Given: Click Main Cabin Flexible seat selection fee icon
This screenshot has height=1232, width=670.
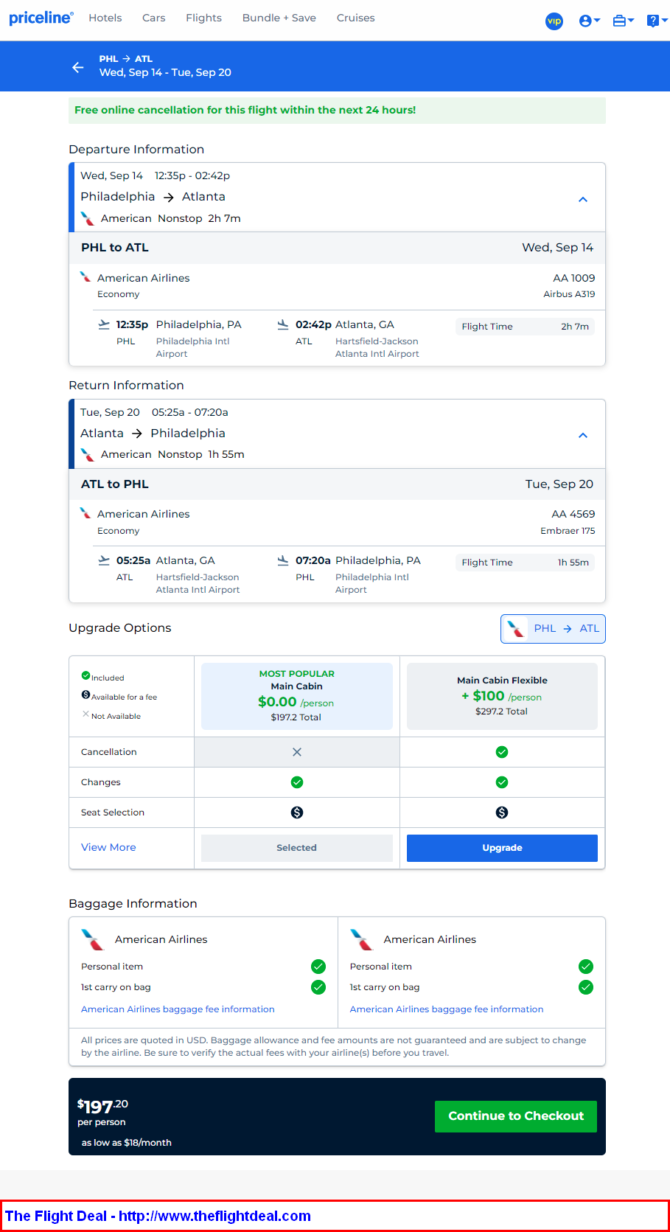Looking at the screenshot, I should [502, 812].
